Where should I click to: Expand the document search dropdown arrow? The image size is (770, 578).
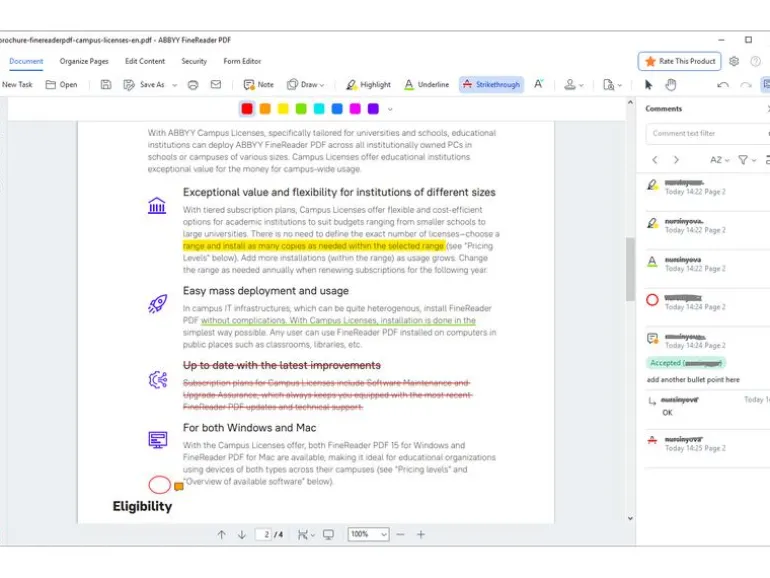620,85
